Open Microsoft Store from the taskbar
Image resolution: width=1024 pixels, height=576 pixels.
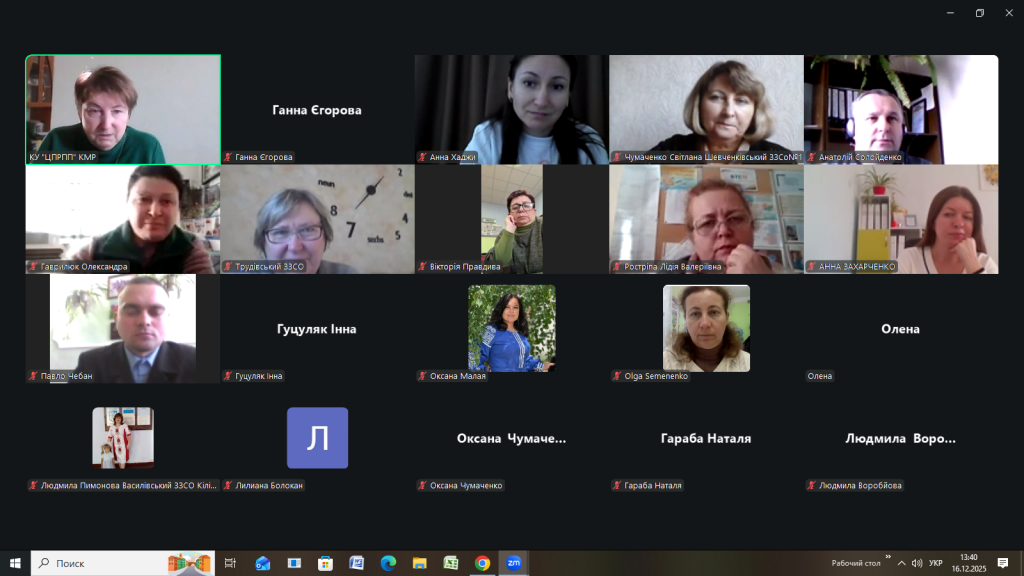tap(325, 563)
